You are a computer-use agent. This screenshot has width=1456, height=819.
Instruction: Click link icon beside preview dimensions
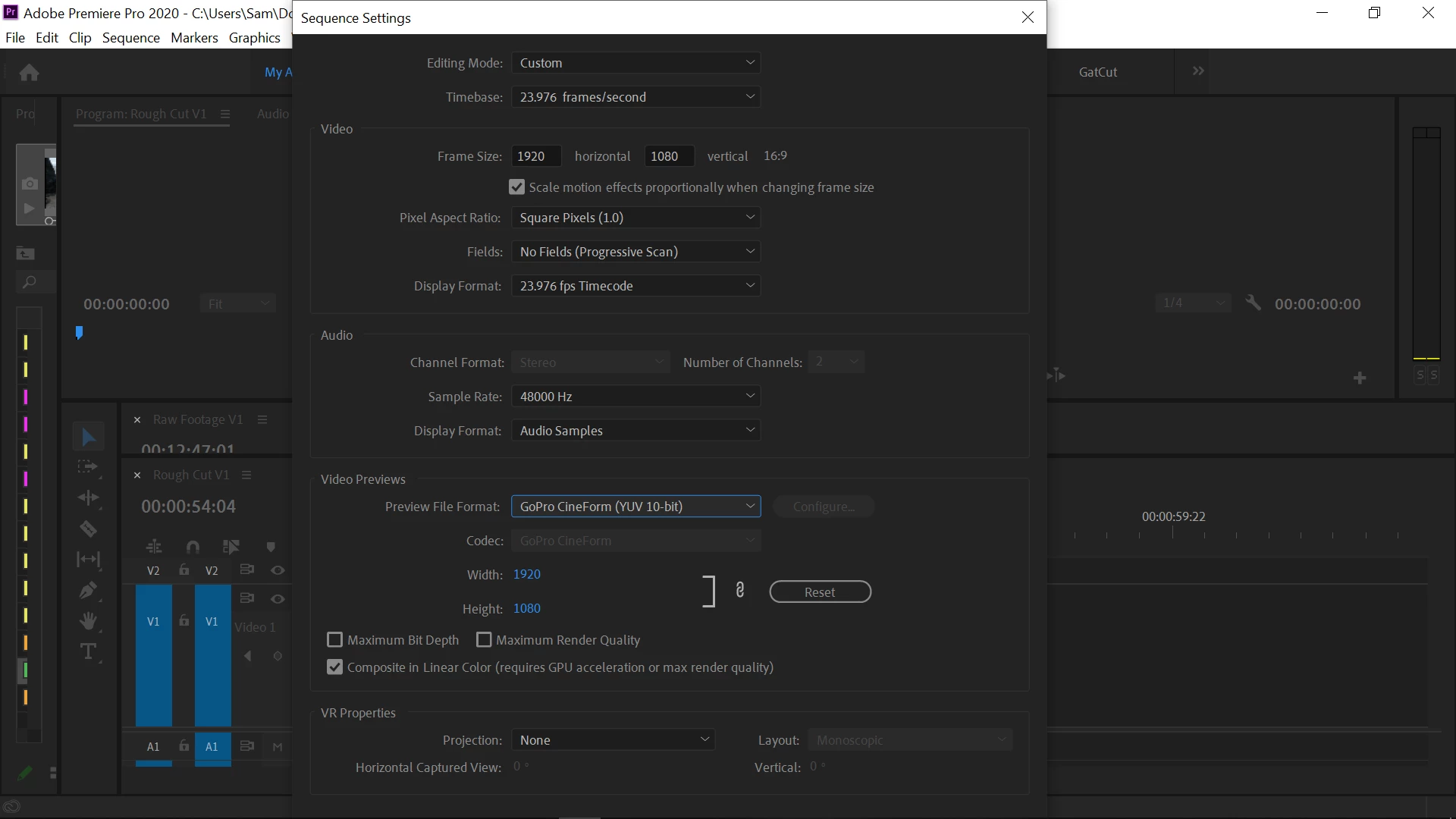click(740, 591)
